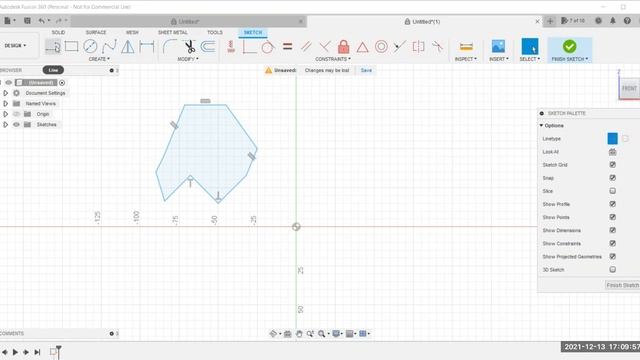Image resolution: width=640 pixels, height=360 pixels.
Task: Click the Finish Sketch palette button
Action: click(x=622, y=285)
